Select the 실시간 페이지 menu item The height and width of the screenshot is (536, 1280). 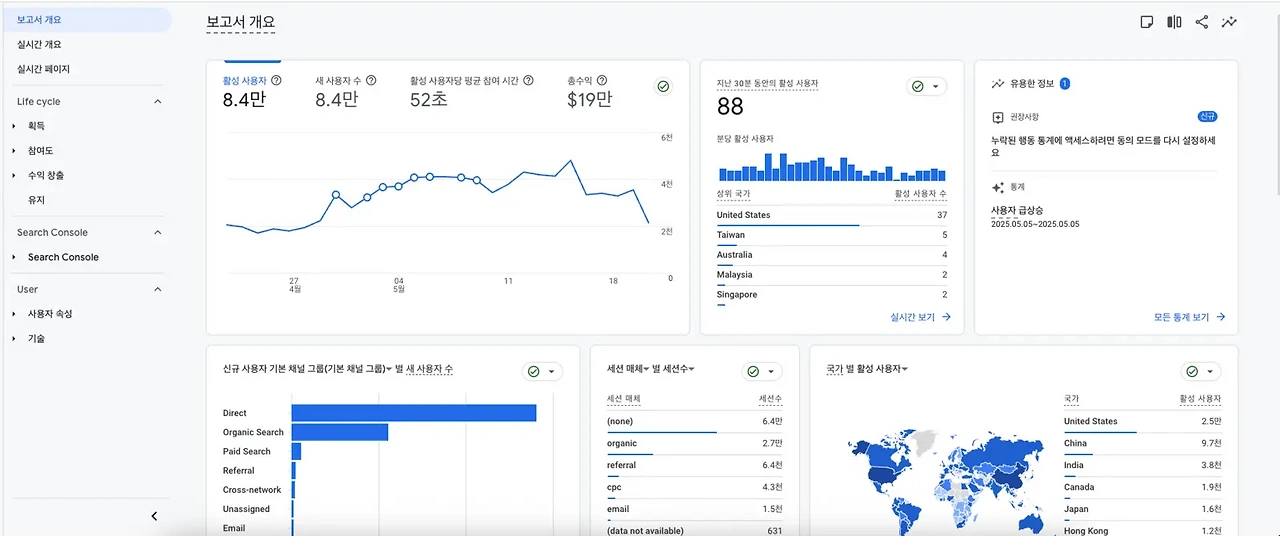tap(43, 69)
